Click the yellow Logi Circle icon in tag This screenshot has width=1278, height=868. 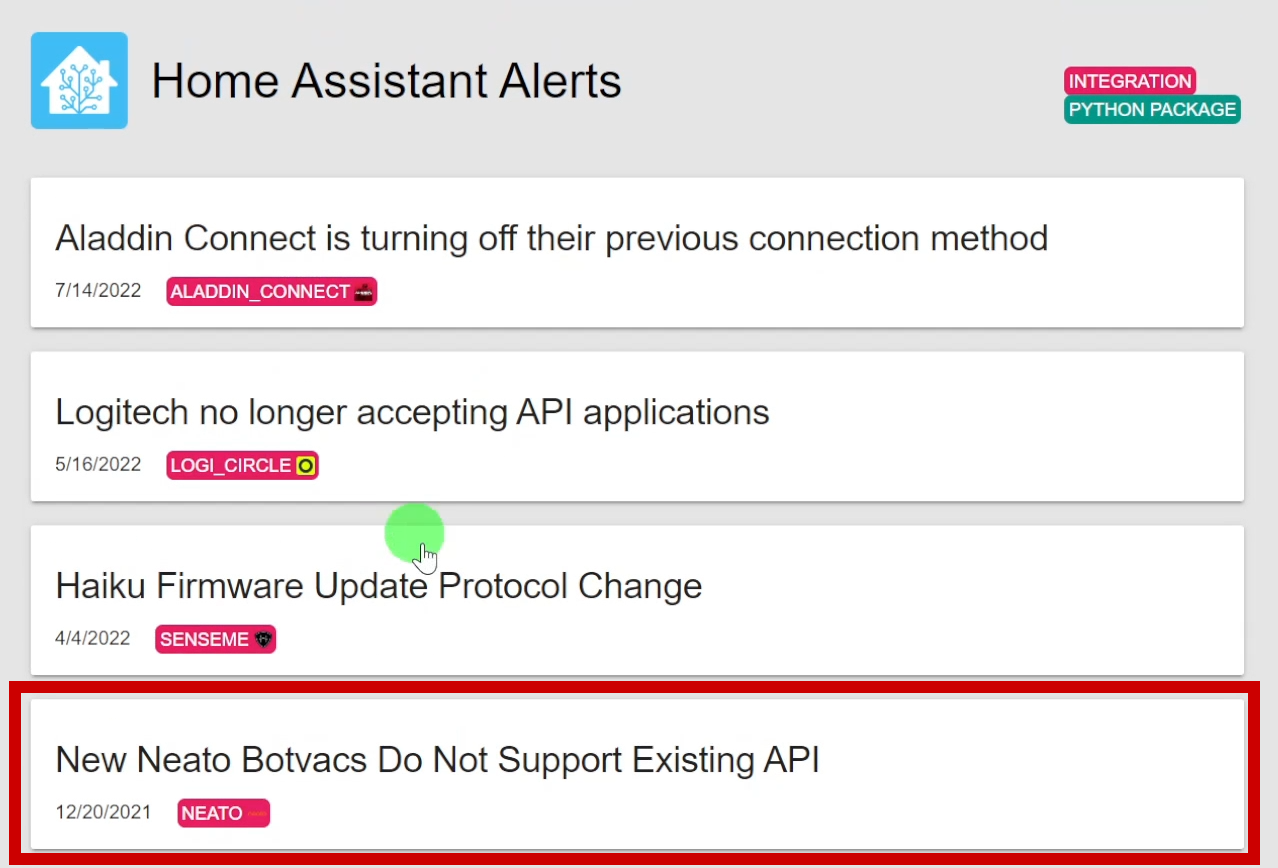(305, 465)
